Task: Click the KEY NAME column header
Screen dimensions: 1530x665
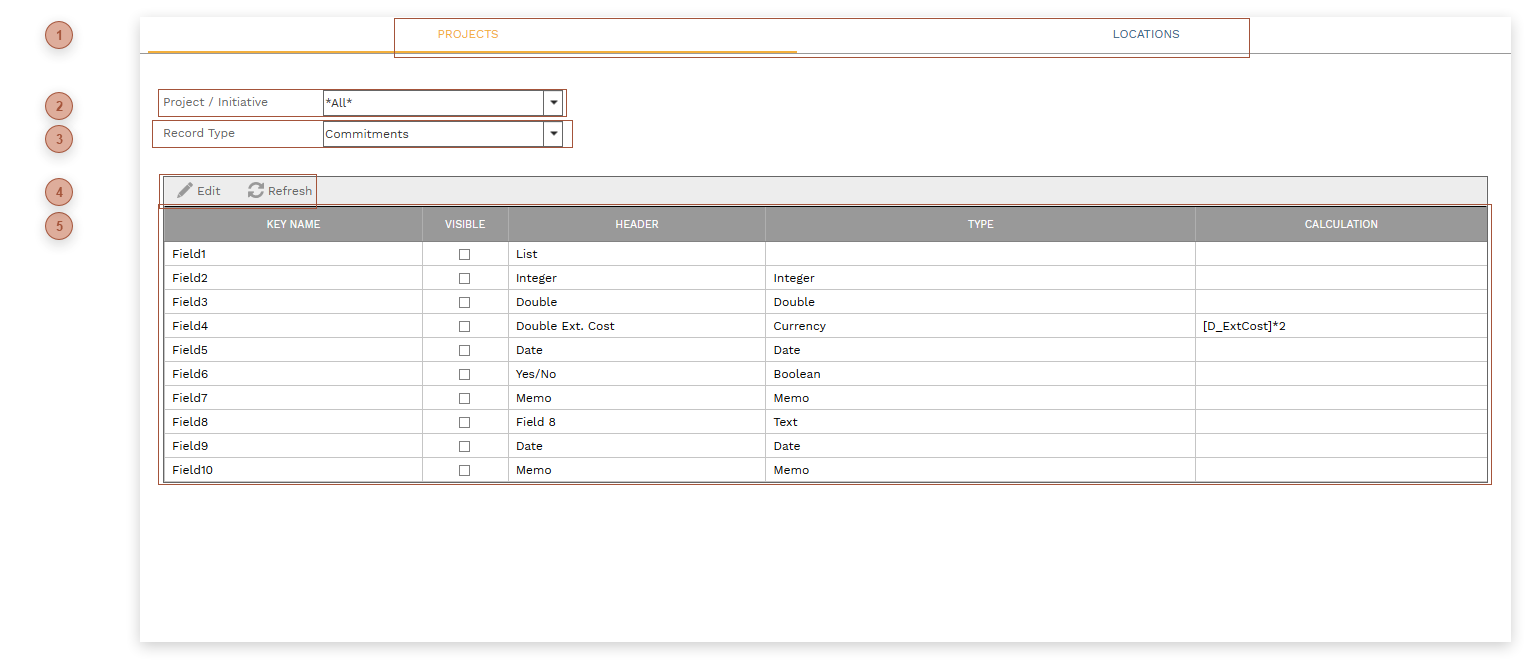Action: tap(292, 224)
